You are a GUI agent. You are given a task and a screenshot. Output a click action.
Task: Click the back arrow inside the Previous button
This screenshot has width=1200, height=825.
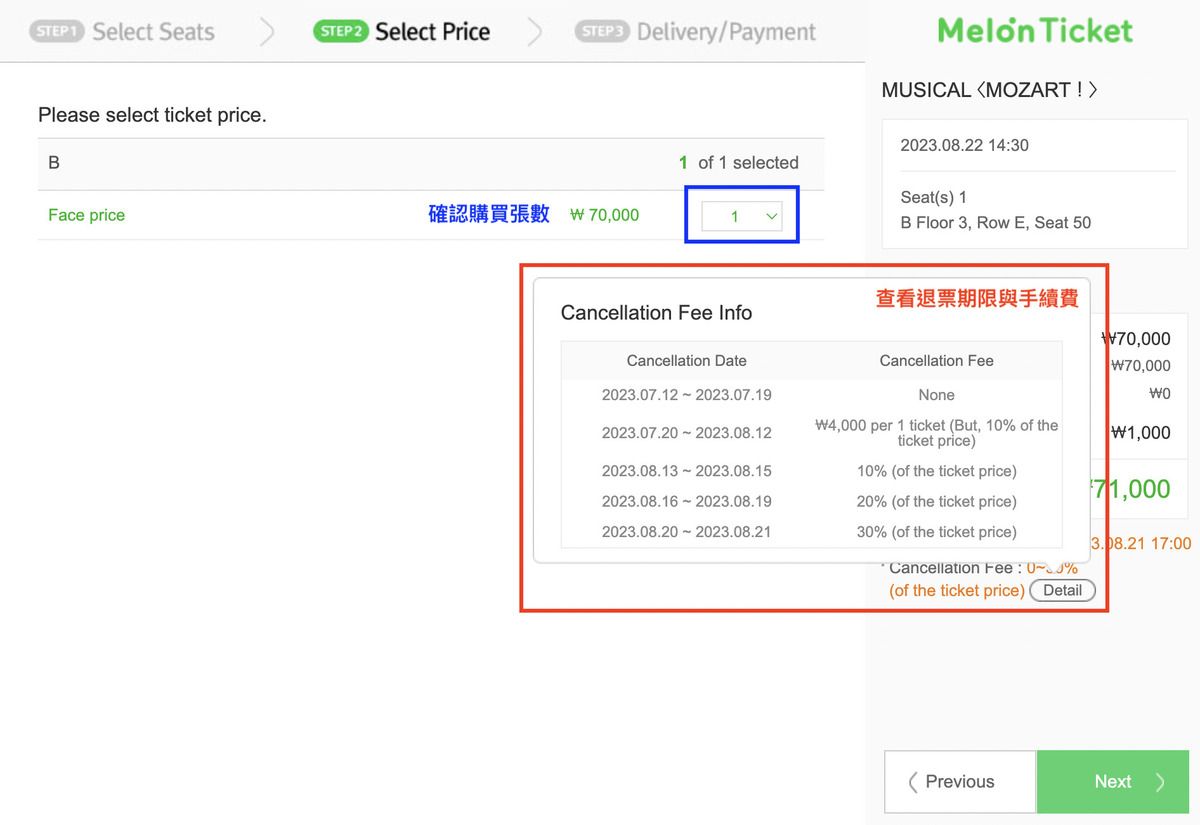click(915, 781)
